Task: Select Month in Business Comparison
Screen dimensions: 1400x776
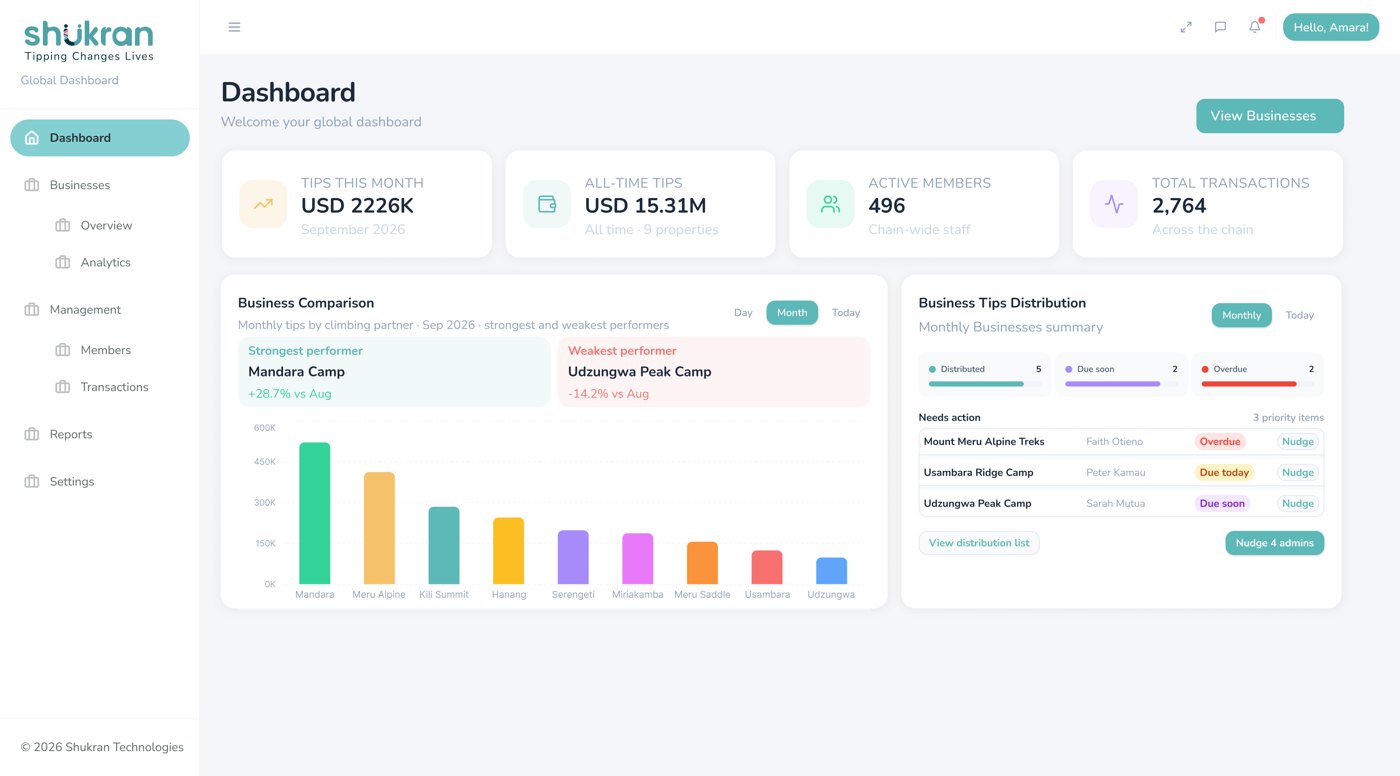Action: click(x=792, y=313)
